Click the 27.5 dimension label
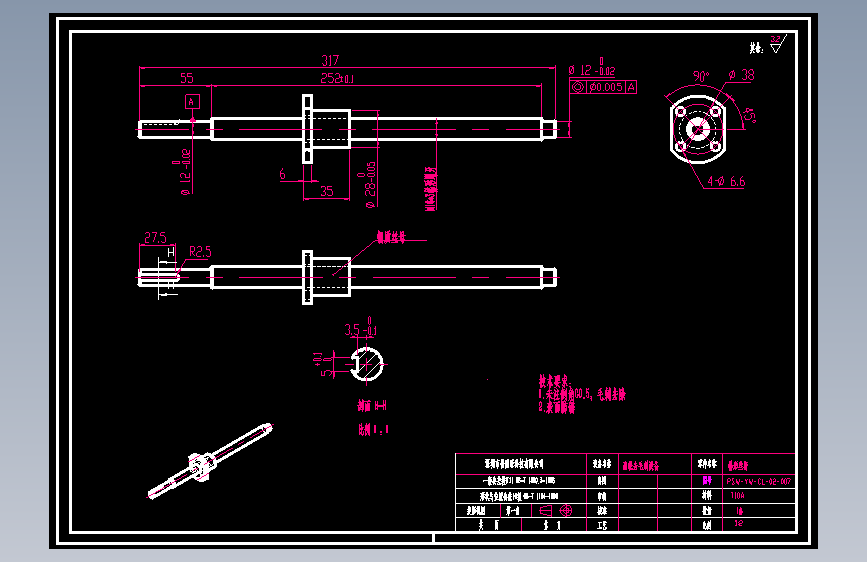The height and width of the screenshot is (562, 867). tap(155, 237)
